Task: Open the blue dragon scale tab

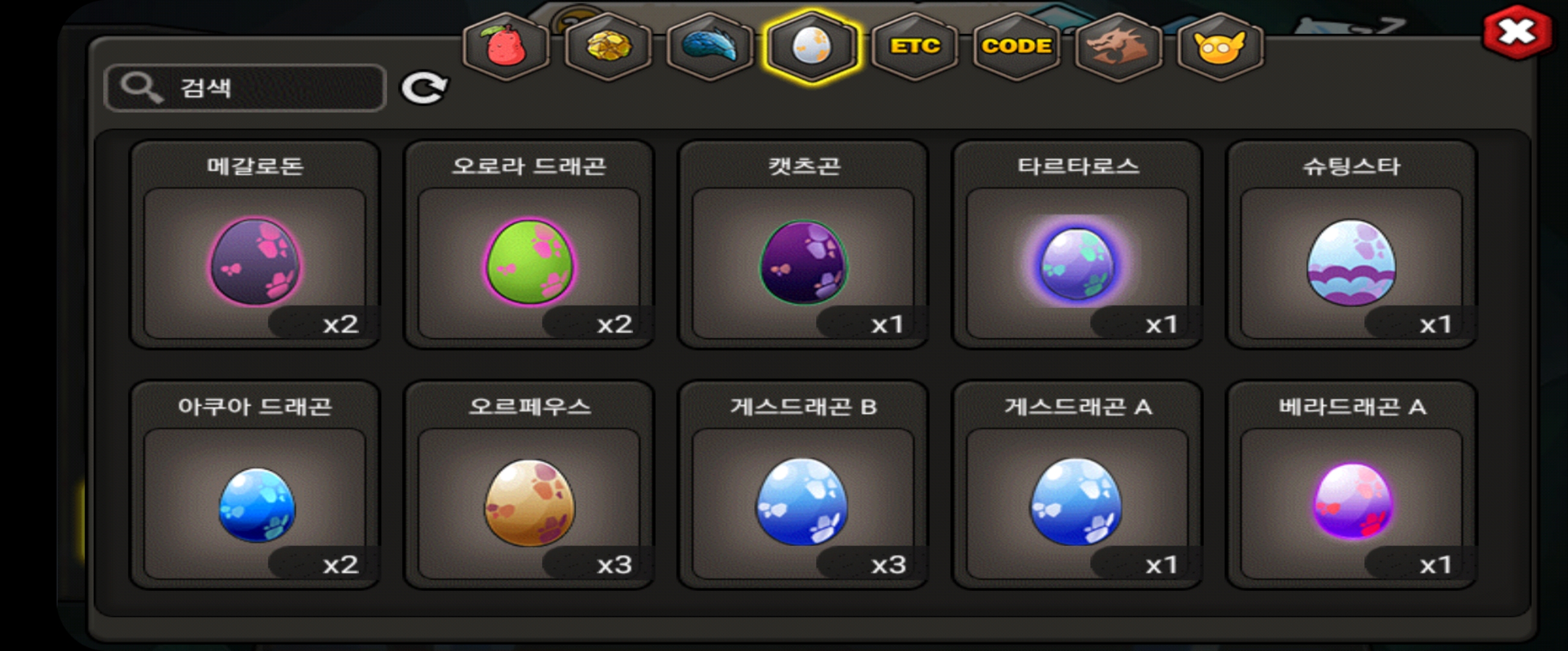Action: [710, 47]
